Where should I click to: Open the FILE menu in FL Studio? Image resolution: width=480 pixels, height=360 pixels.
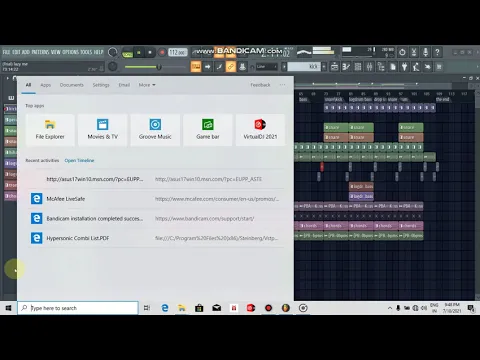point(6,52)
